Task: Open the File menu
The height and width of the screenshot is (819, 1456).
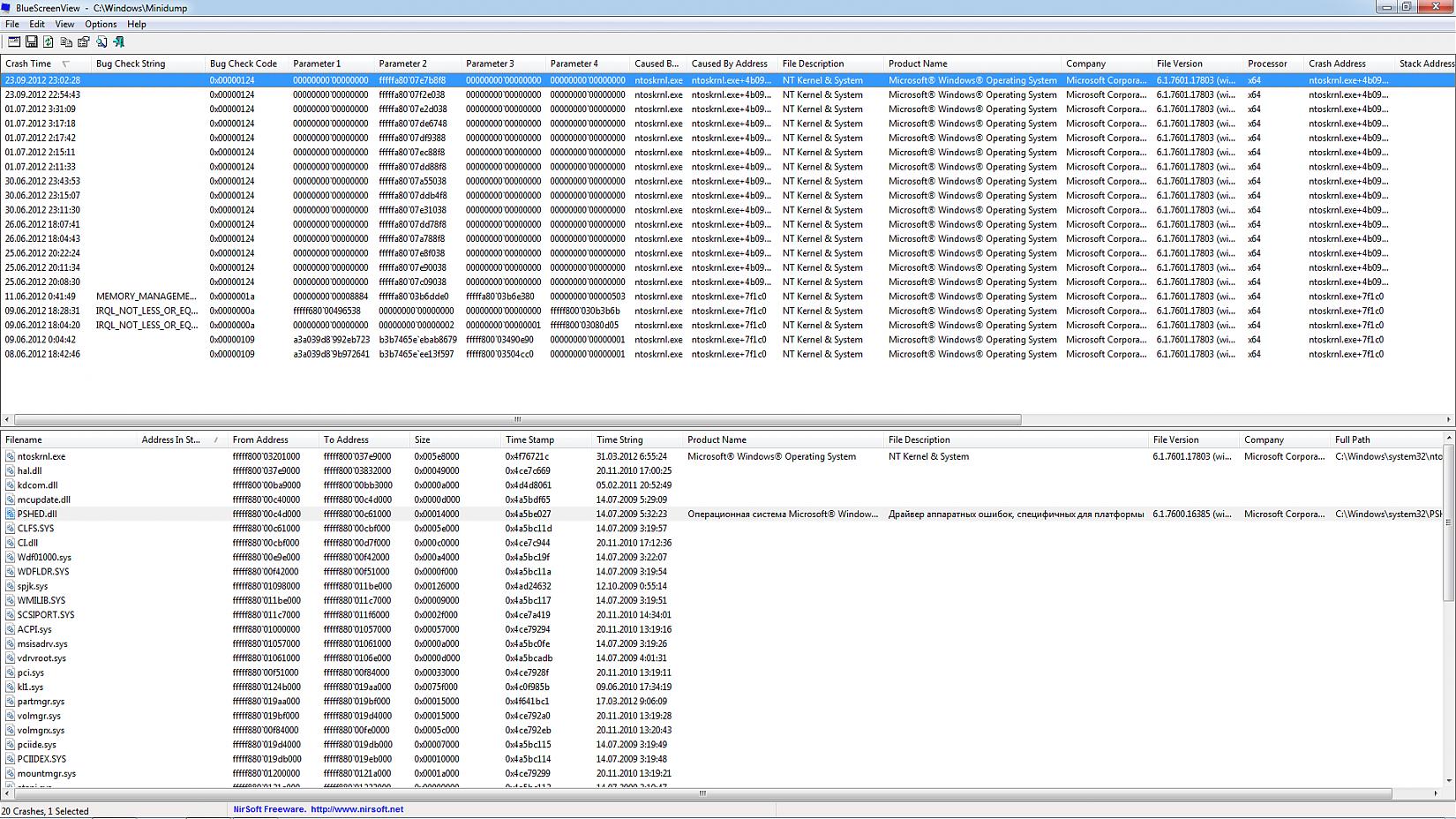Action: [12, 24]
